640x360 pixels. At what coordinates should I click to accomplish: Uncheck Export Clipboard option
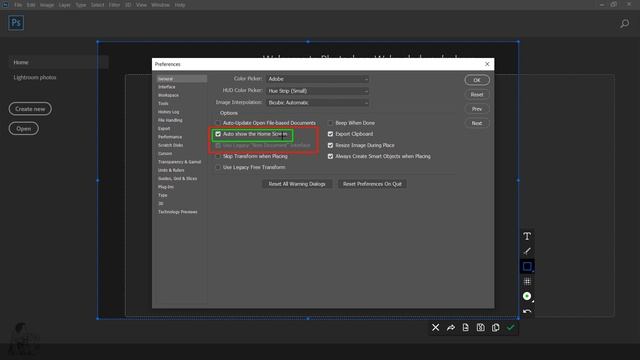point(330,134)
